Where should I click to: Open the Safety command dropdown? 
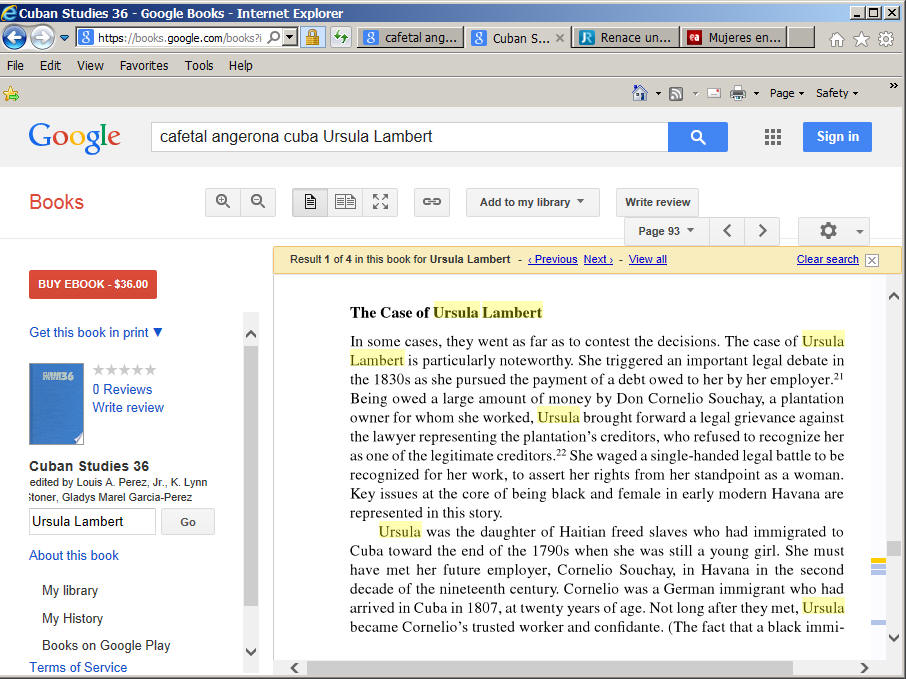(837, 93)
